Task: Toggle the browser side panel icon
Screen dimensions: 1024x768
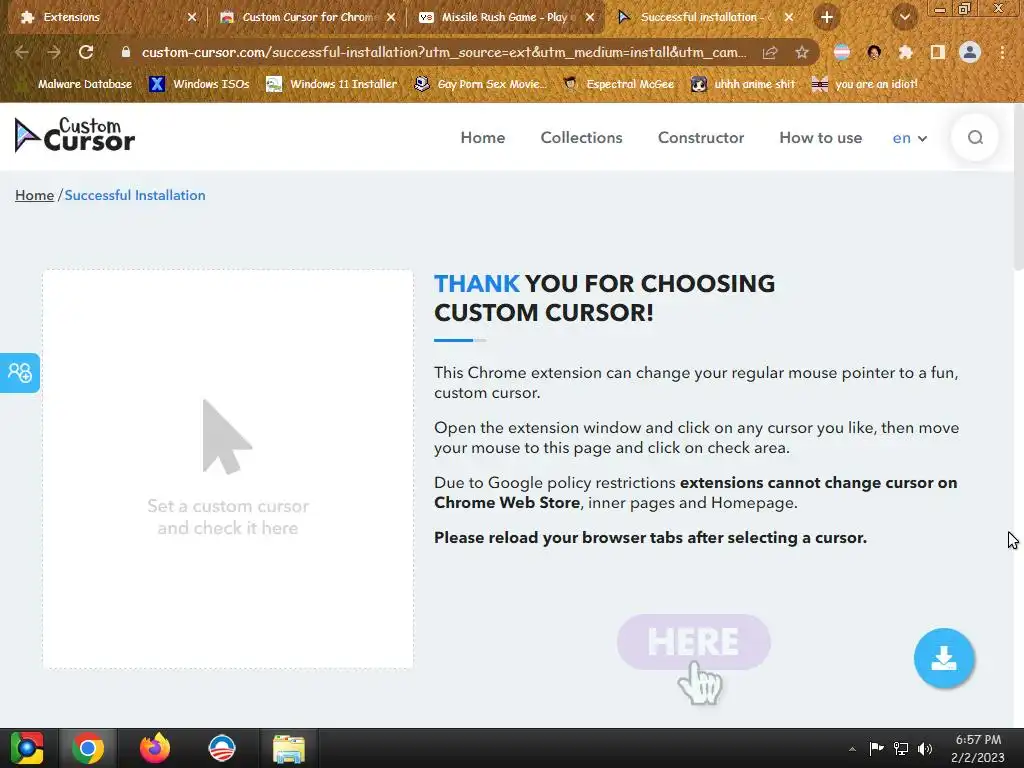Action: click(x=938, y=52)
